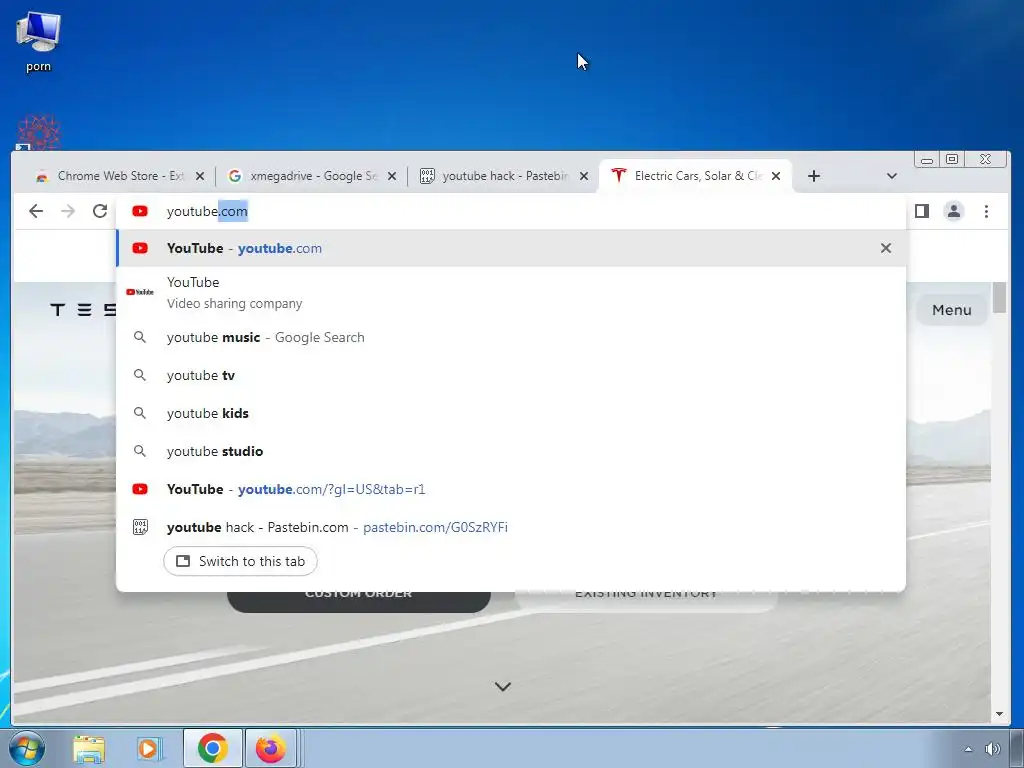Click the browser back arrow
The width and height of the screenshot is (1024, 768).
36,211
